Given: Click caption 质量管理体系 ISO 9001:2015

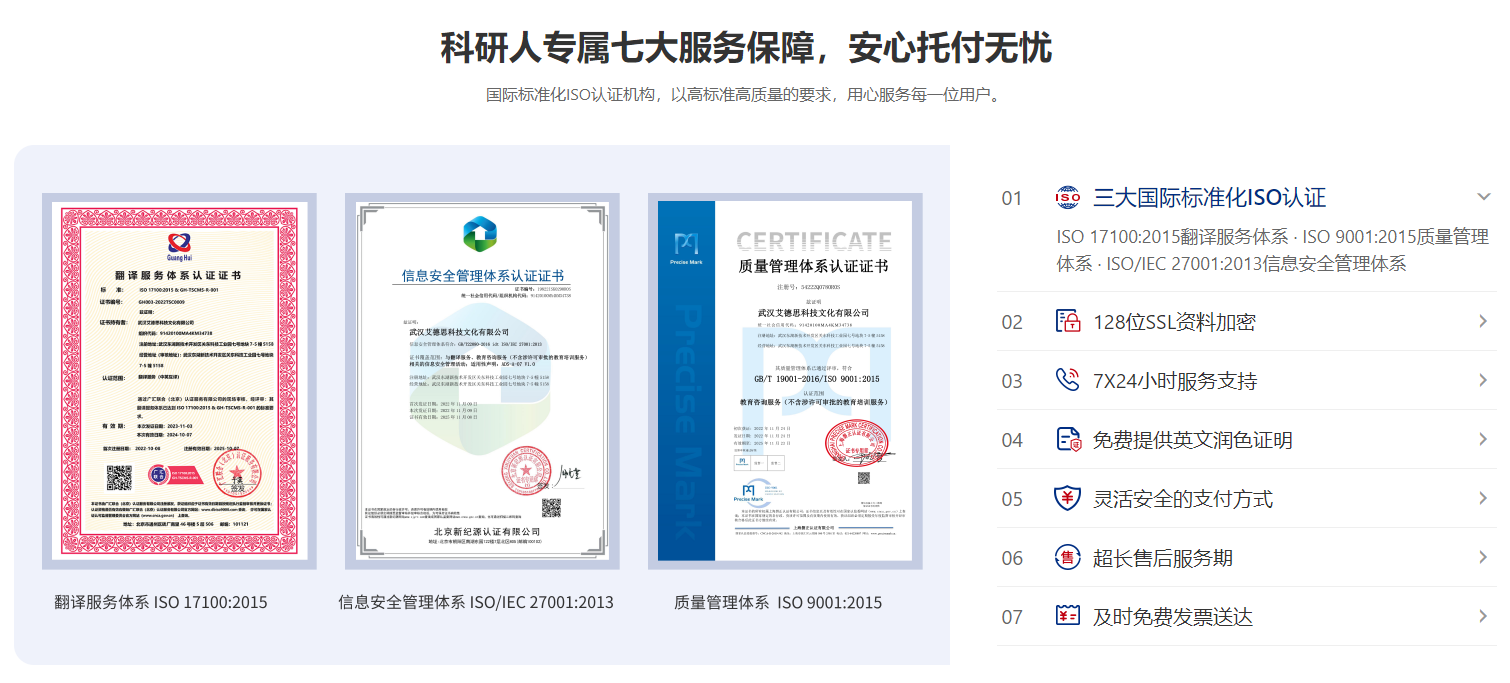Looking at the screenshot, I should coord(778,602).
